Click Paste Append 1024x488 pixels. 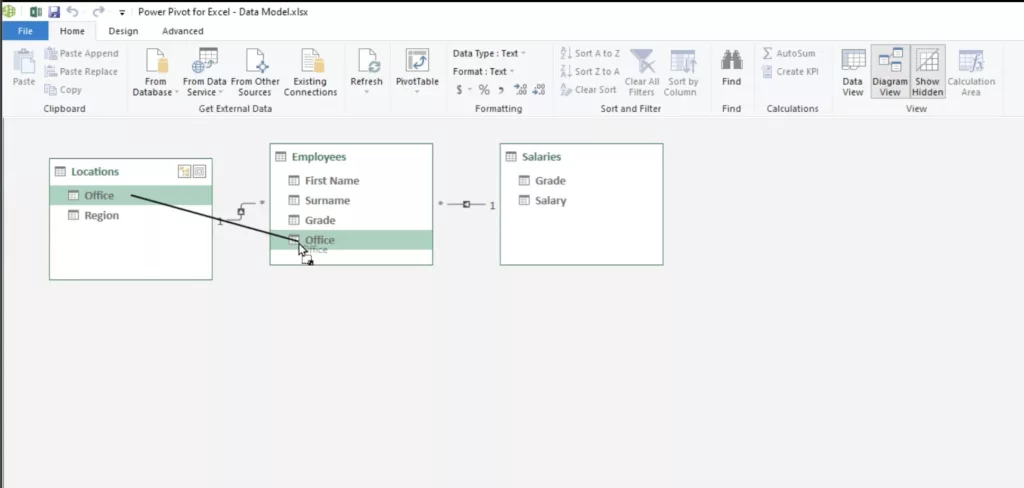pyautogui.click(x=82, y=54)
